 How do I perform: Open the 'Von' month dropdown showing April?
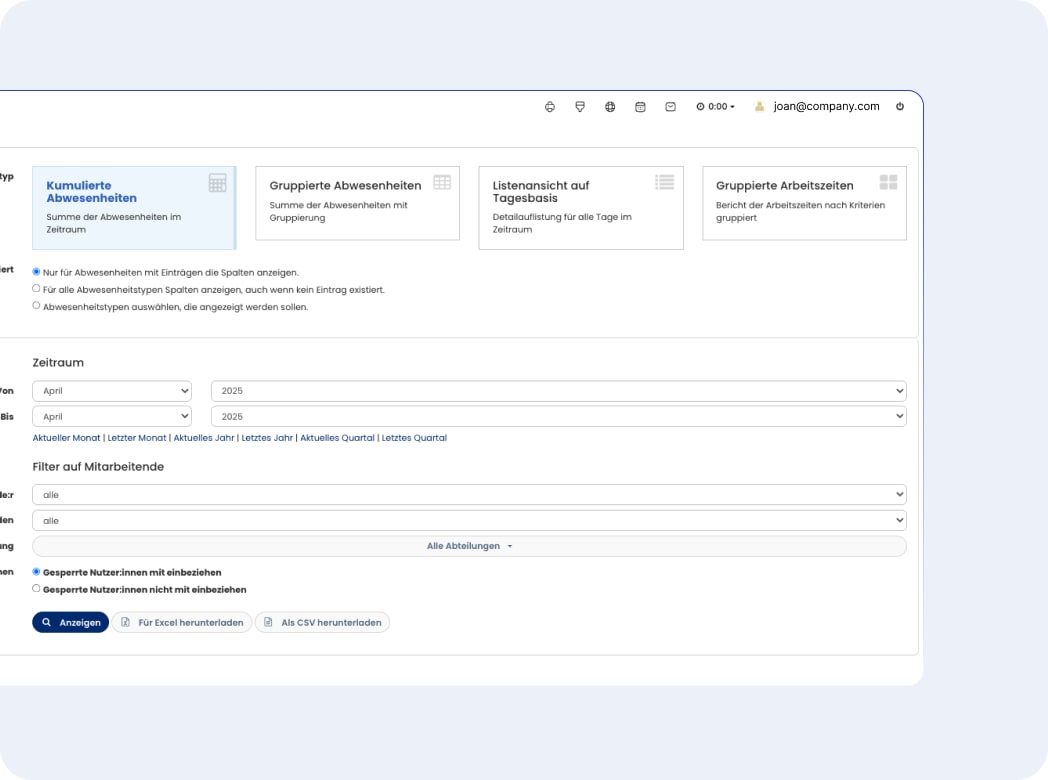coord(112,391)
